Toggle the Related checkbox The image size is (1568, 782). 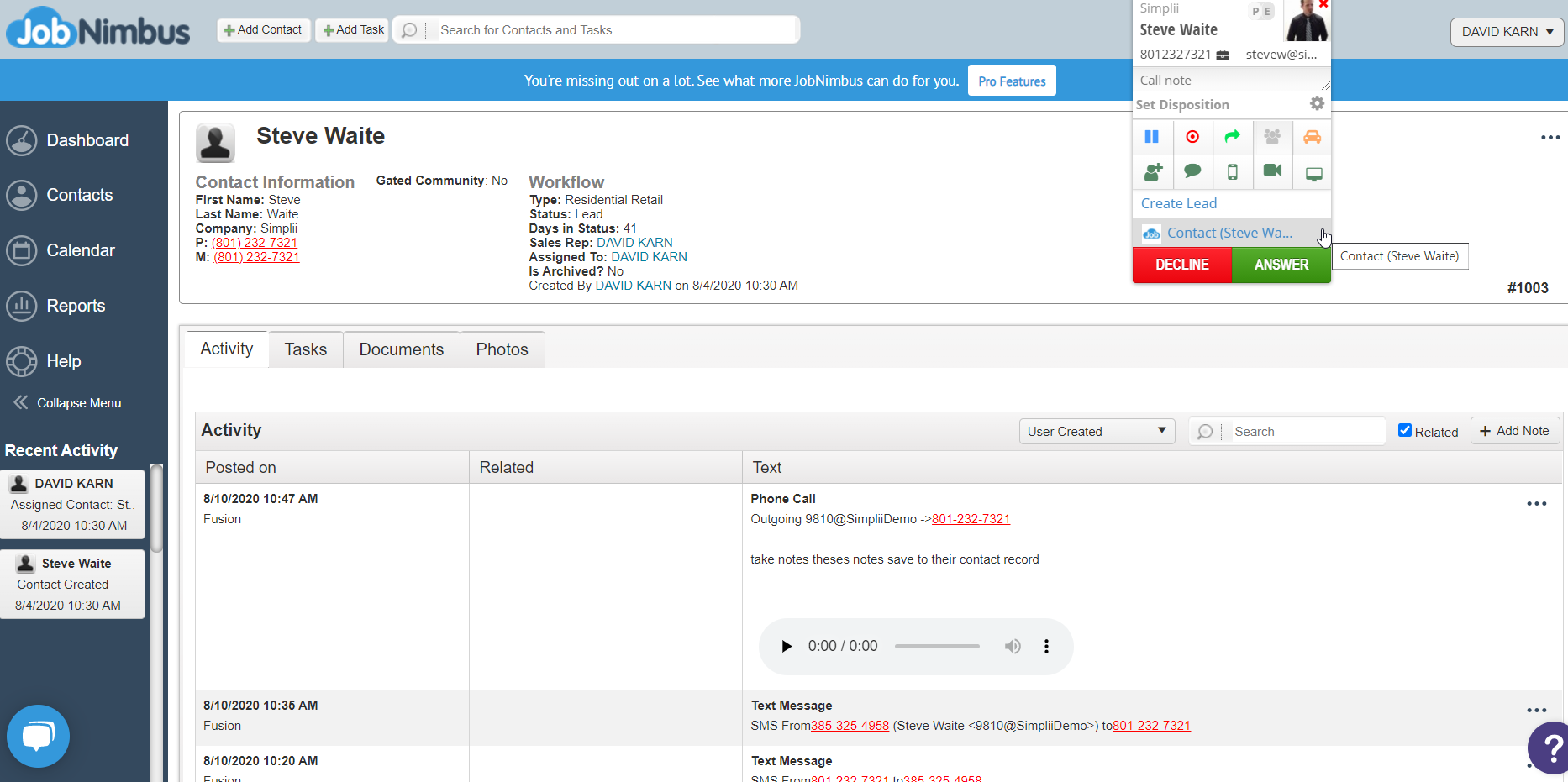(1405, 430)
